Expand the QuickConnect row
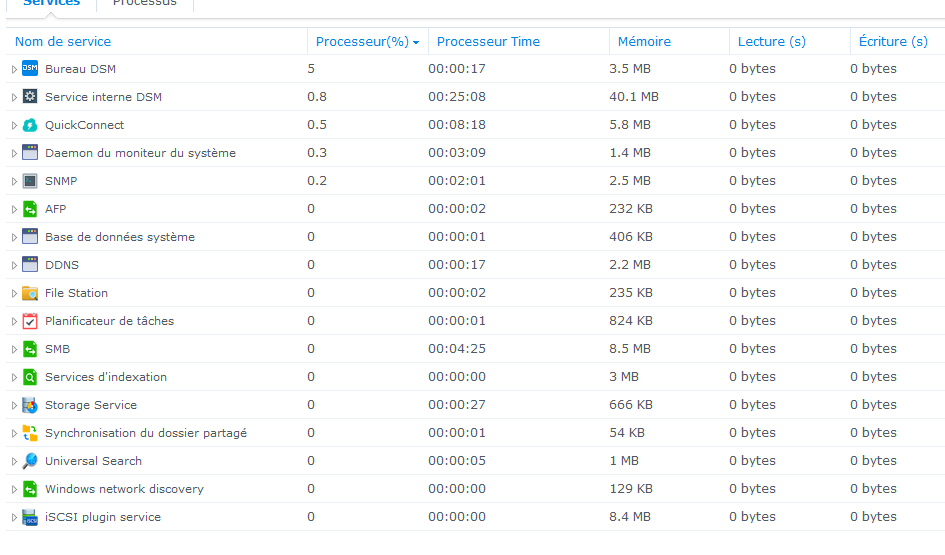The height and width of the screenshot is (555, 945). click(x=14, y=125)
